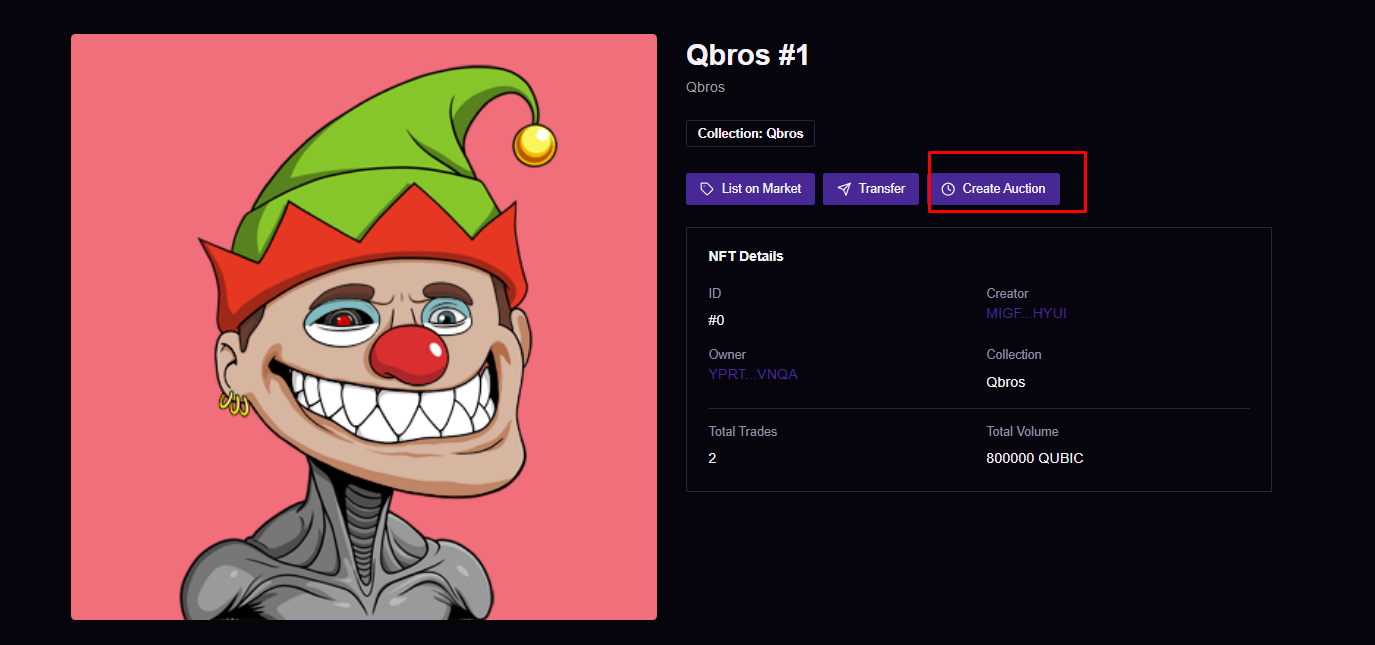This screenshot has height=645, width=1375.
Task: Click the ID field label
Action: pyautogui.click(x=715, y=294)
